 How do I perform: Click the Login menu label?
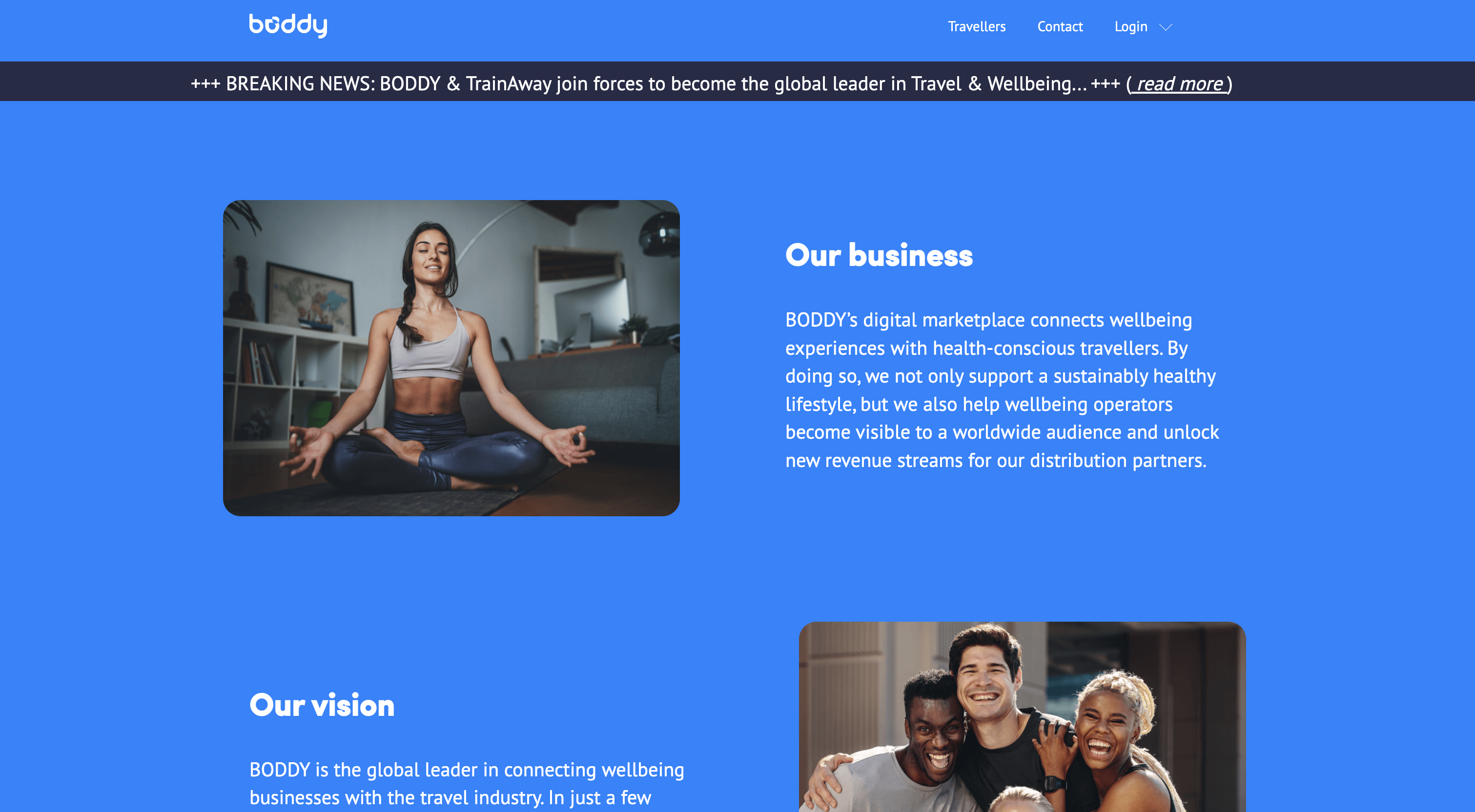(x=1130, y=27)
